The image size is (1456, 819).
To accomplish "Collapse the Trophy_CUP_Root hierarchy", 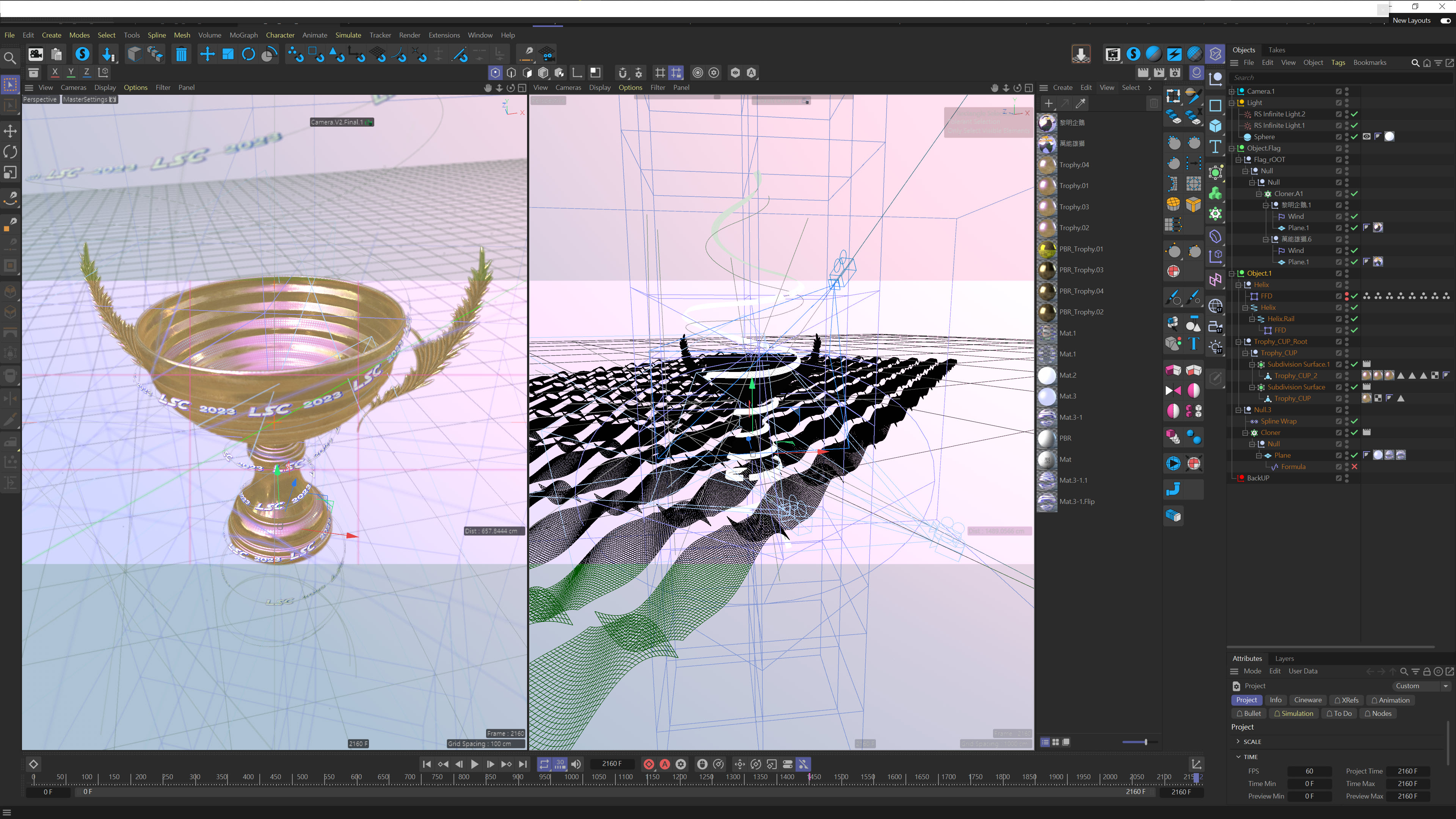I will (x=1238, y=342).
